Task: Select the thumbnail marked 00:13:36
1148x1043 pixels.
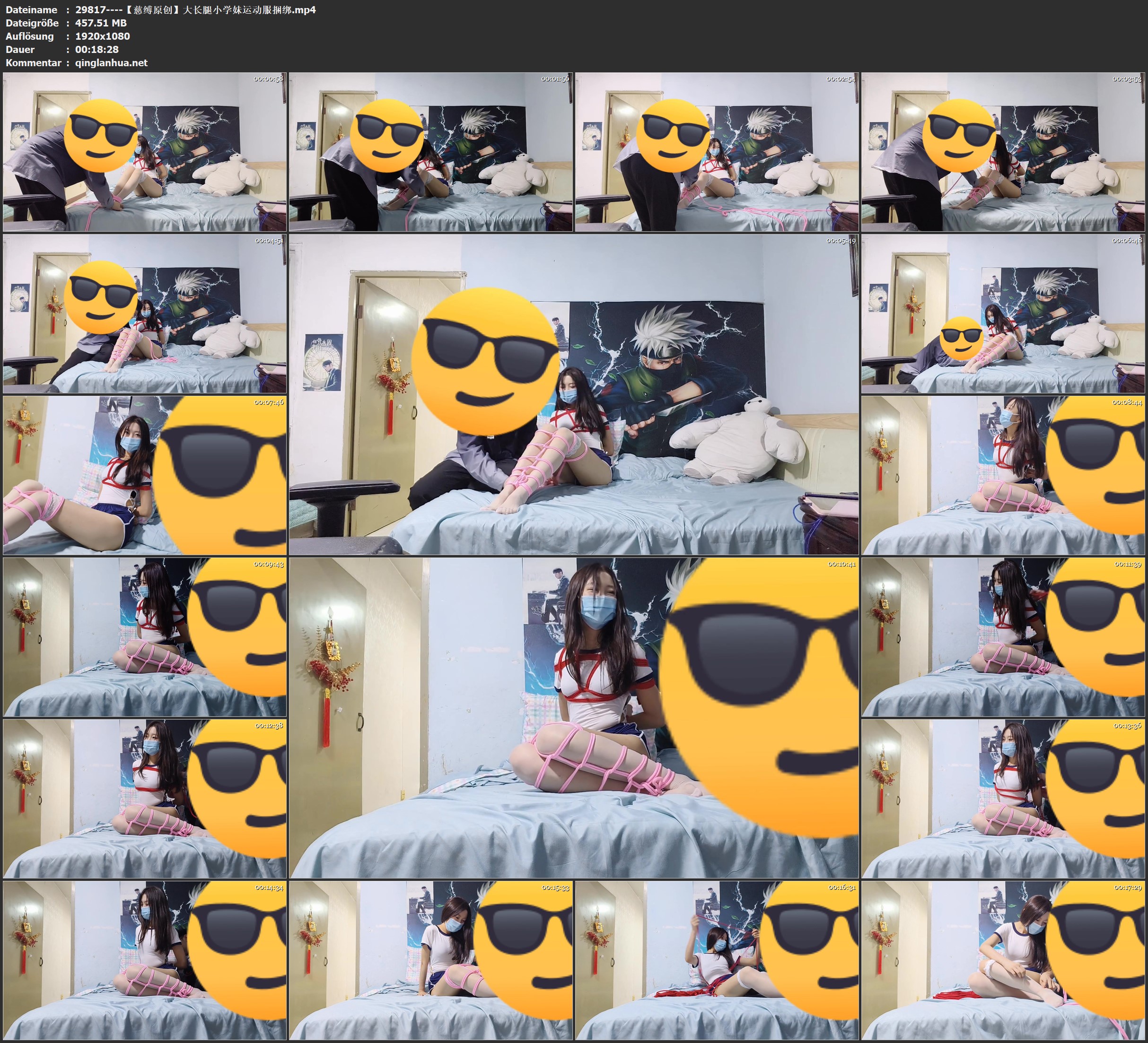Action: point(1003,798)
